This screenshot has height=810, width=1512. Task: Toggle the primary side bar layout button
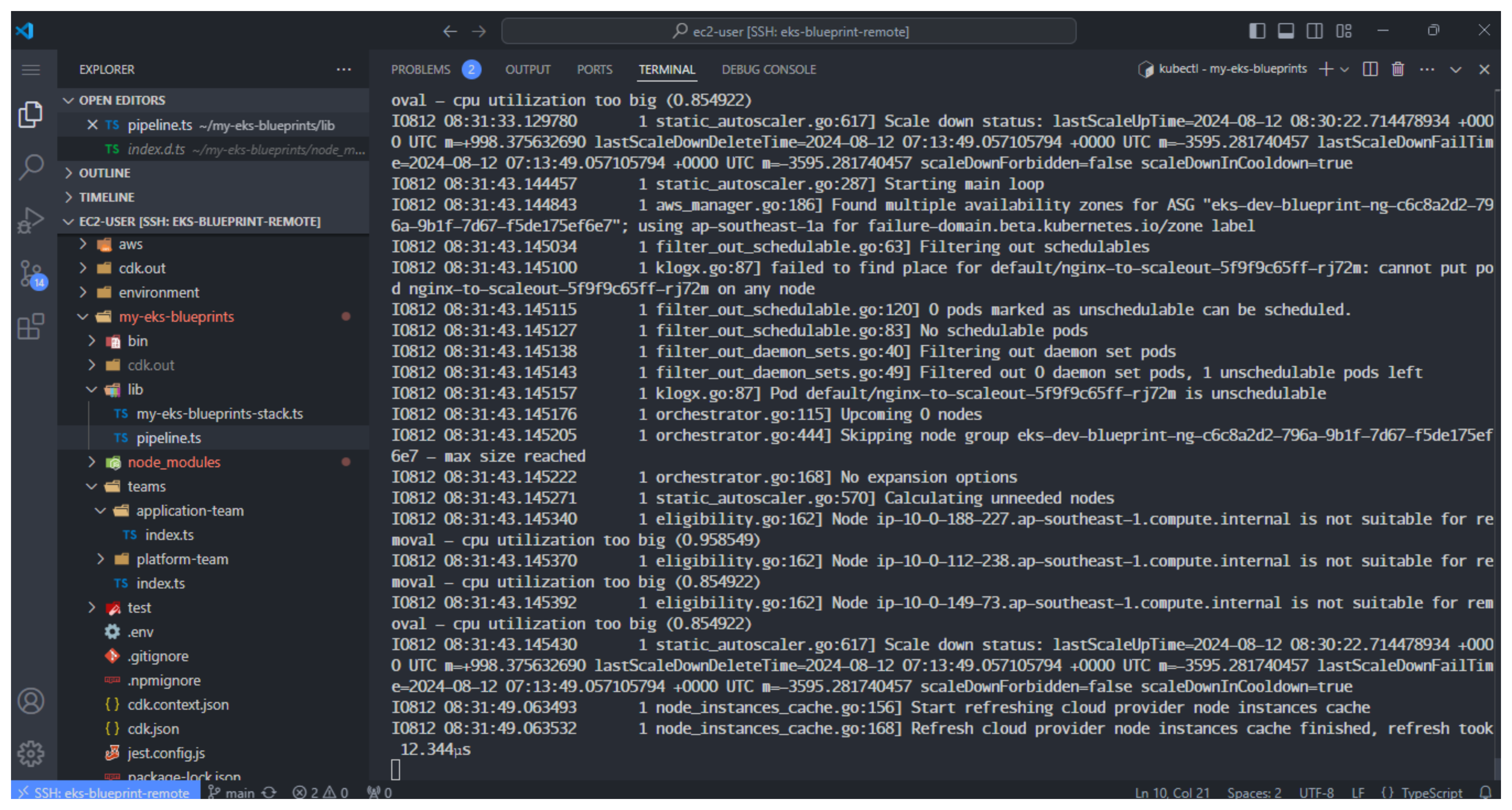click(1257, 31)
